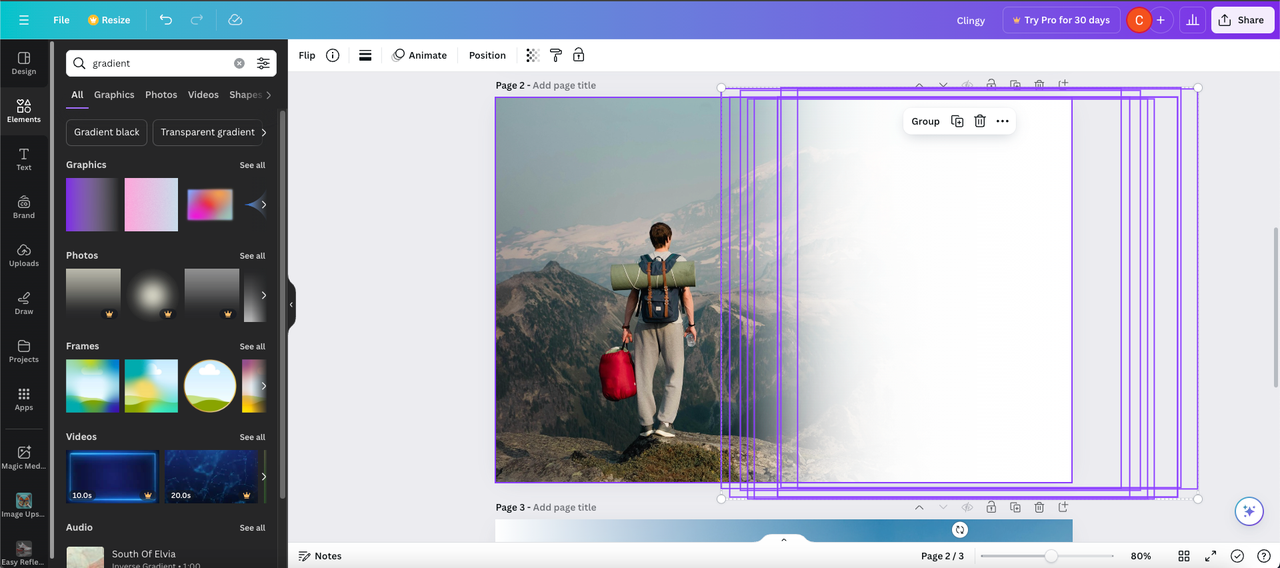This screenshot has width=1280, height=568.
Task: Select the Gradient black suggestion chip
Action: coord(107,132)
